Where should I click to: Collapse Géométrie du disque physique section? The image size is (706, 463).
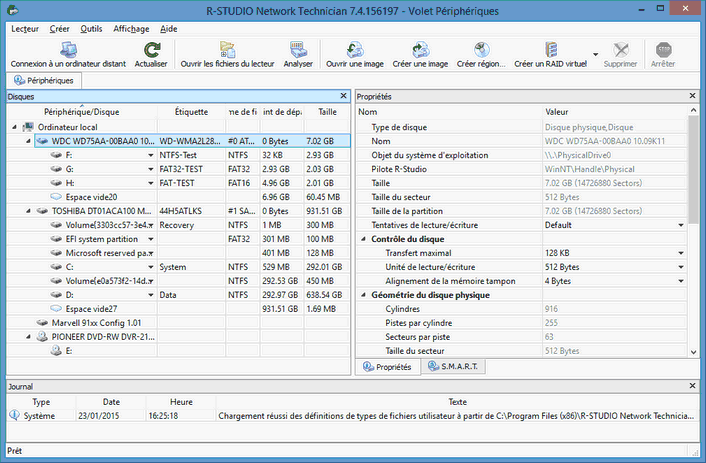363,295
